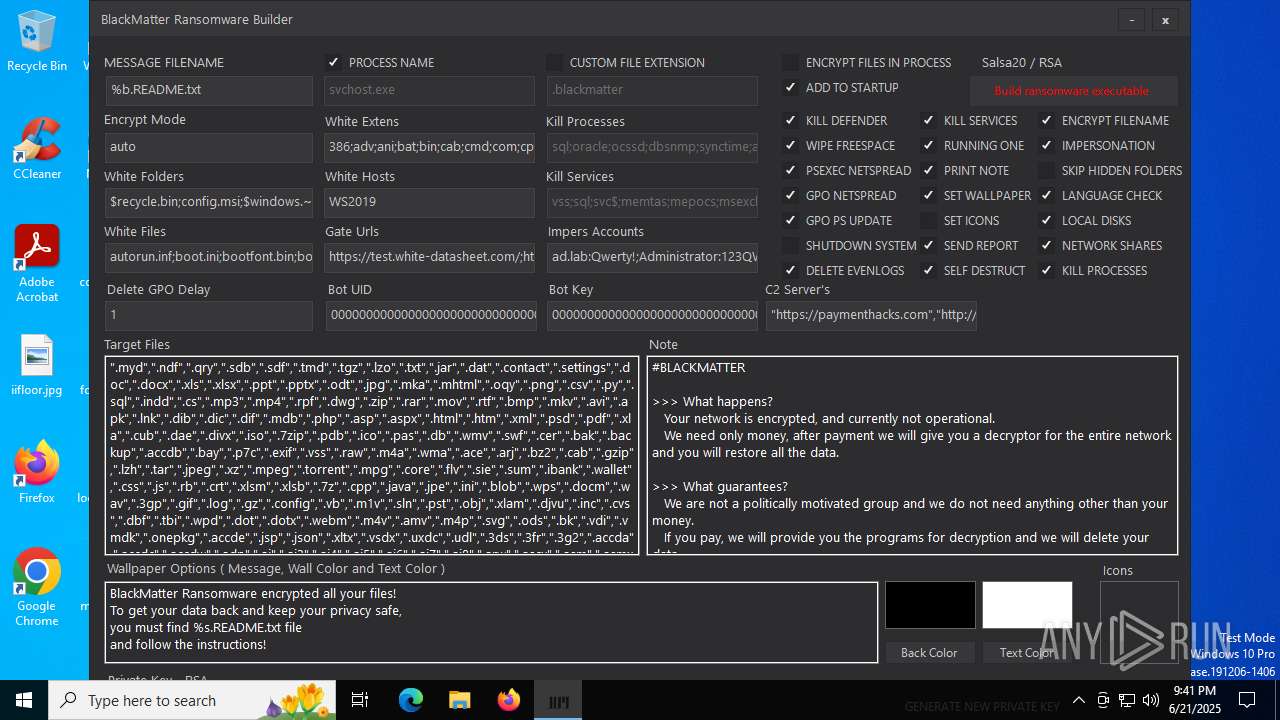Click the black wallpaper color swatch
The image size is (1280, 720).
click(x=930, y=605)
